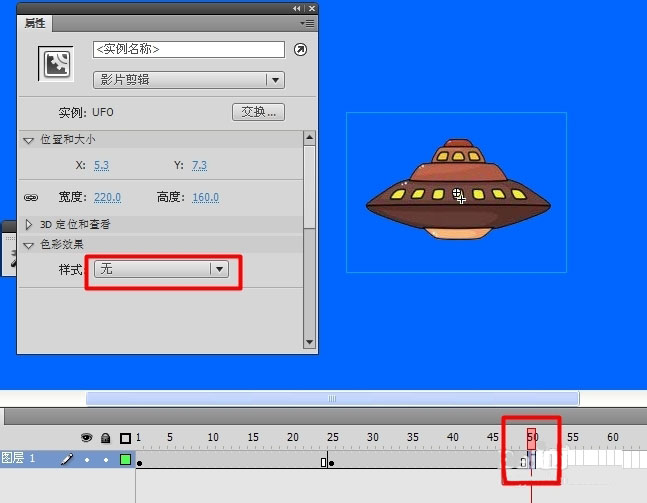Click the lock icon in timeline header
The image size is (647, 503).
pyautogui.click(x=106, y=437)
